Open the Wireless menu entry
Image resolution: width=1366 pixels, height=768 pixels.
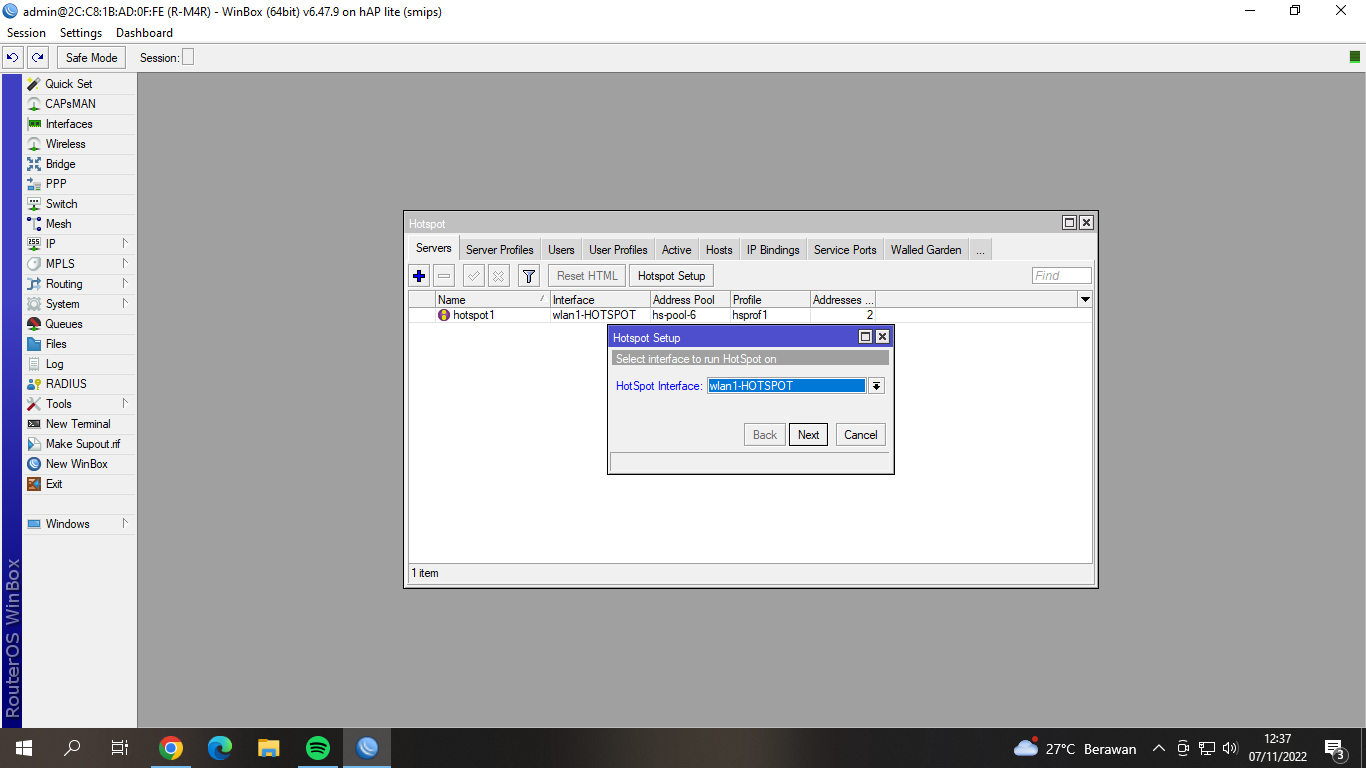(x=80, y=144)
